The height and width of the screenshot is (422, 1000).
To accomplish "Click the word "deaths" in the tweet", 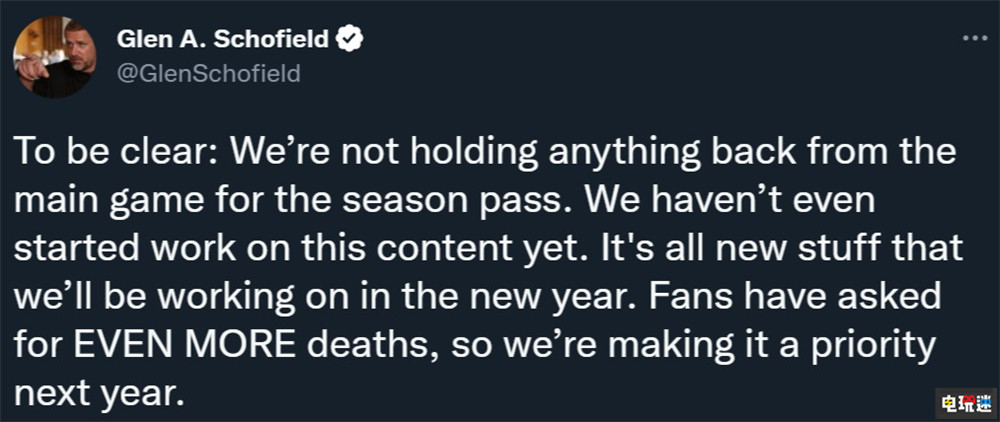I will coord(381,349).
